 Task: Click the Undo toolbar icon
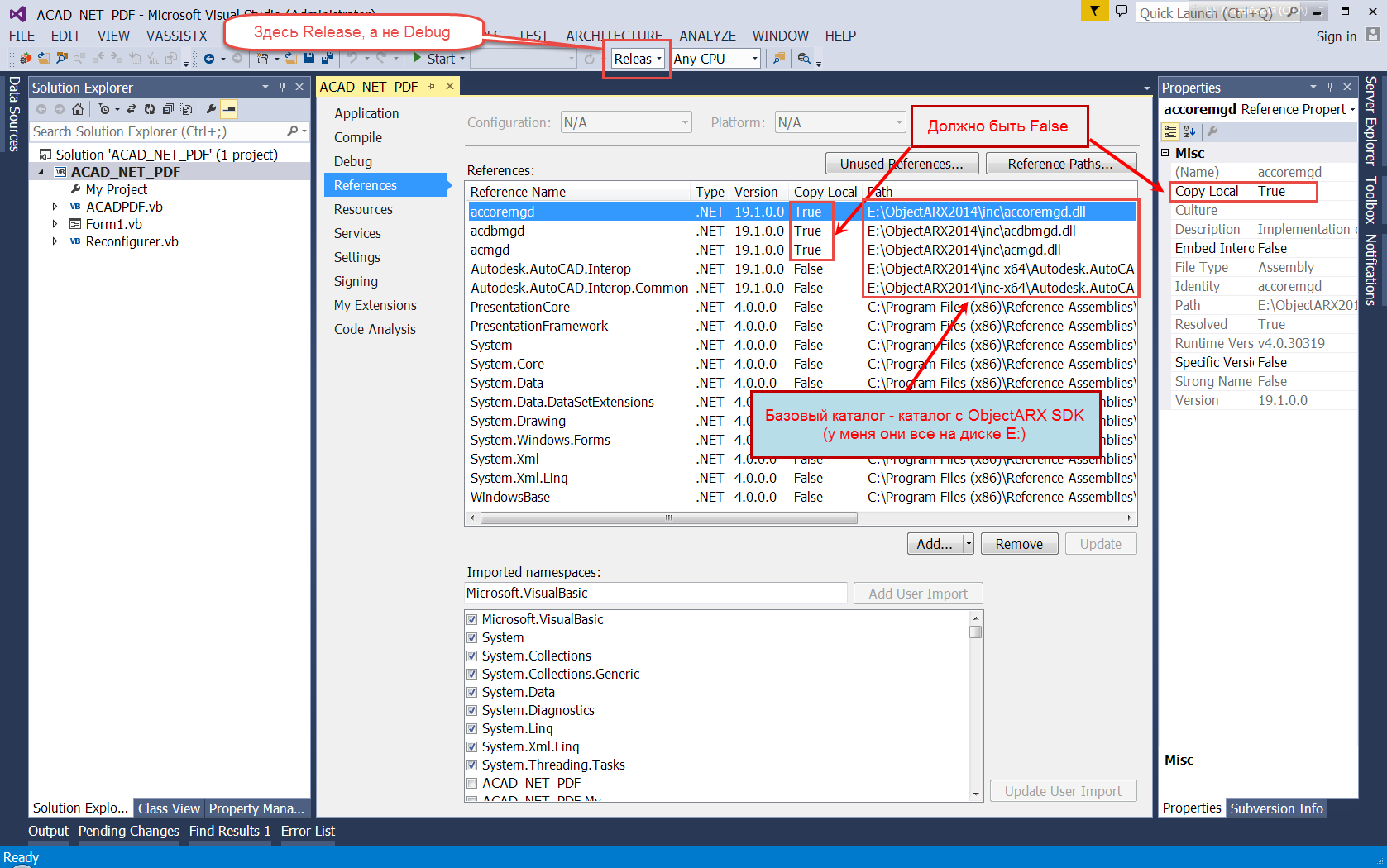pos(352,59)
